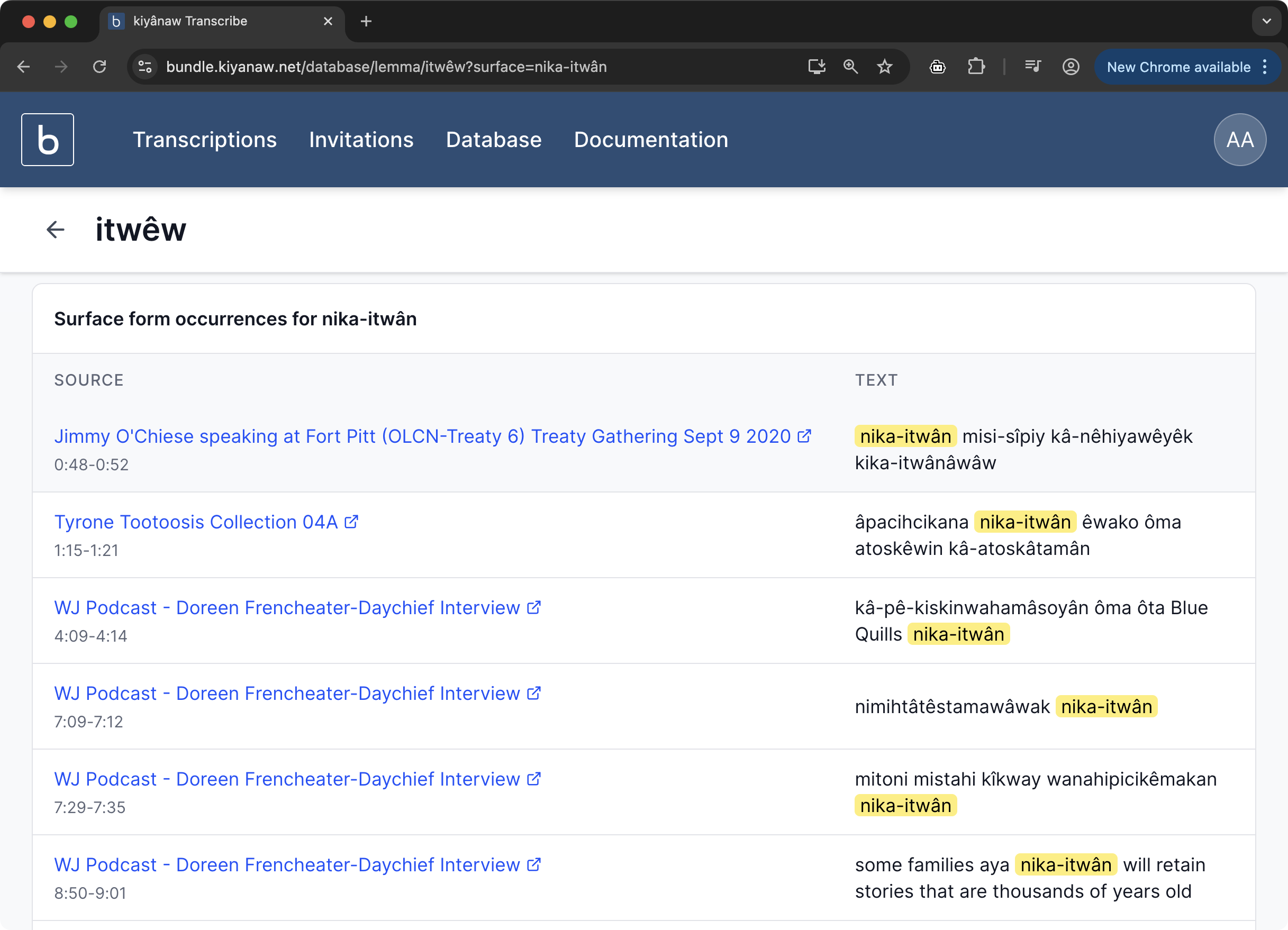1288x930 pixels.
Task: Open the AA user avatar menu
Action: click(1239, 140)
